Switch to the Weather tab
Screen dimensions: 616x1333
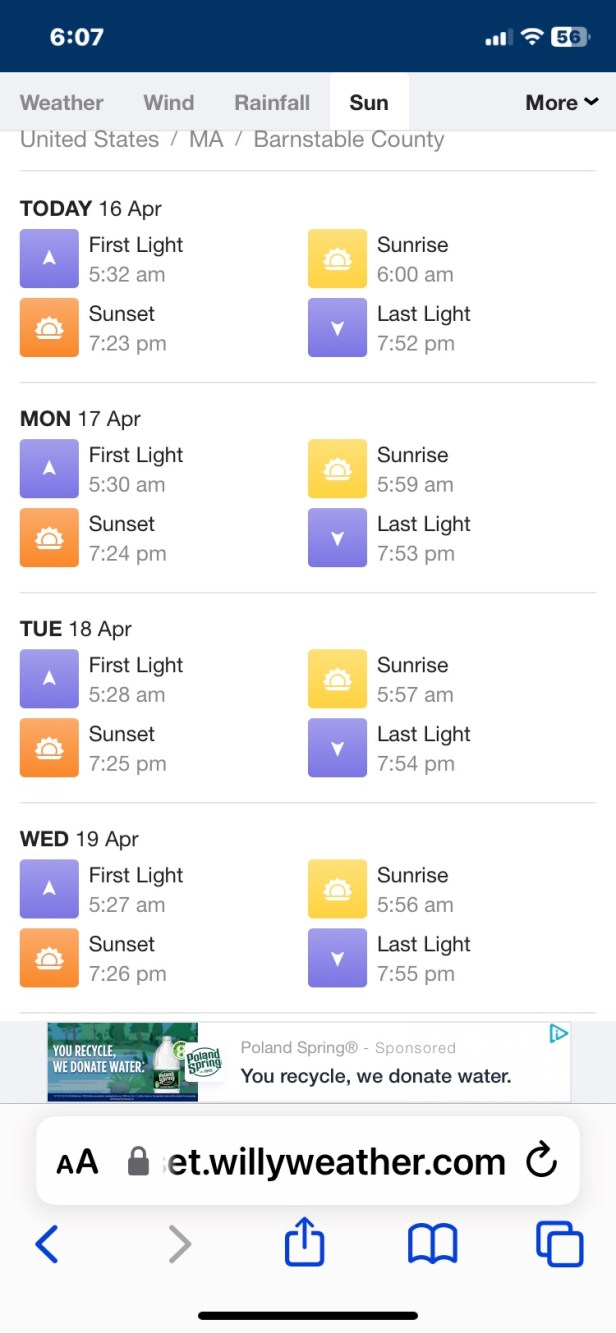coord(61,102)
